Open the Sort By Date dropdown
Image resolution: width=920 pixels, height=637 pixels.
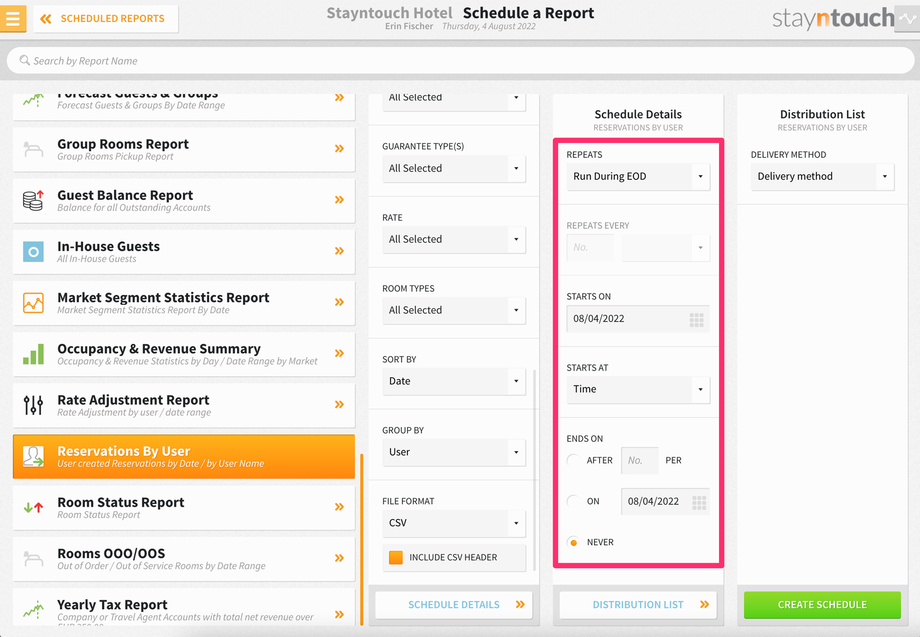tap(454, 382)
